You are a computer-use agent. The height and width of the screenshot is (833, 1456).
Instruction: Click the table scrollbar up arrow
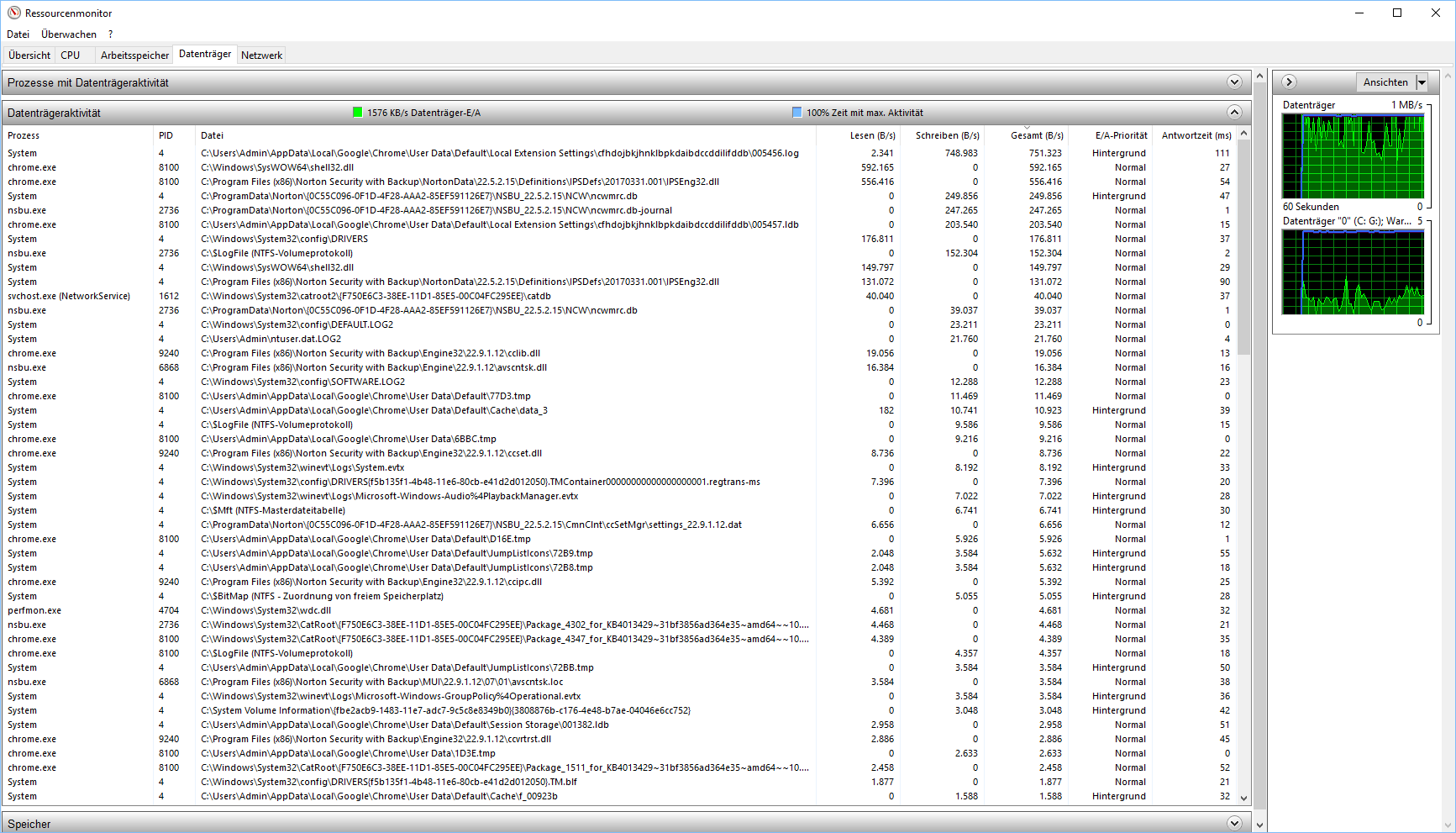tap(1244, 134)
